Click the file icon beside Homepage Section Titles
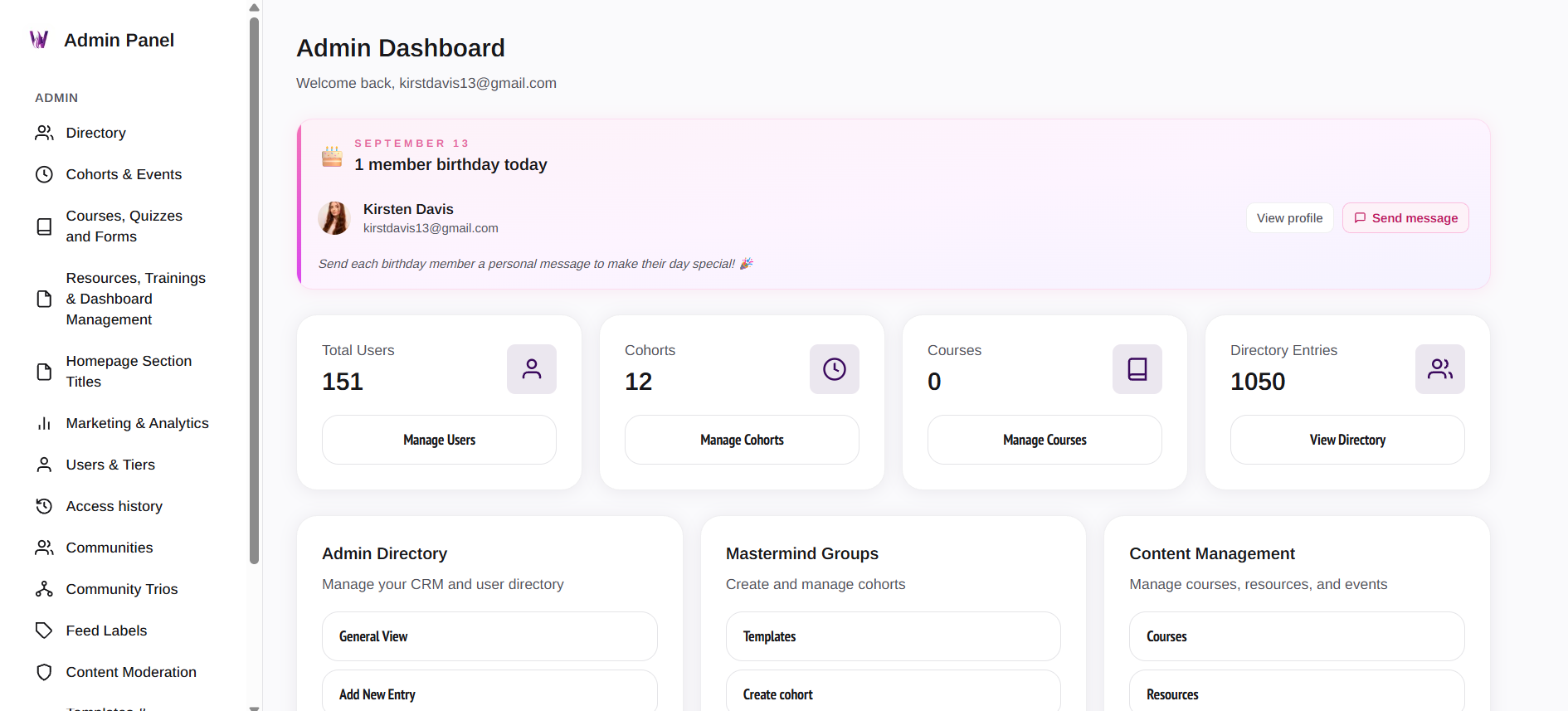 click(x=44, y=372)
